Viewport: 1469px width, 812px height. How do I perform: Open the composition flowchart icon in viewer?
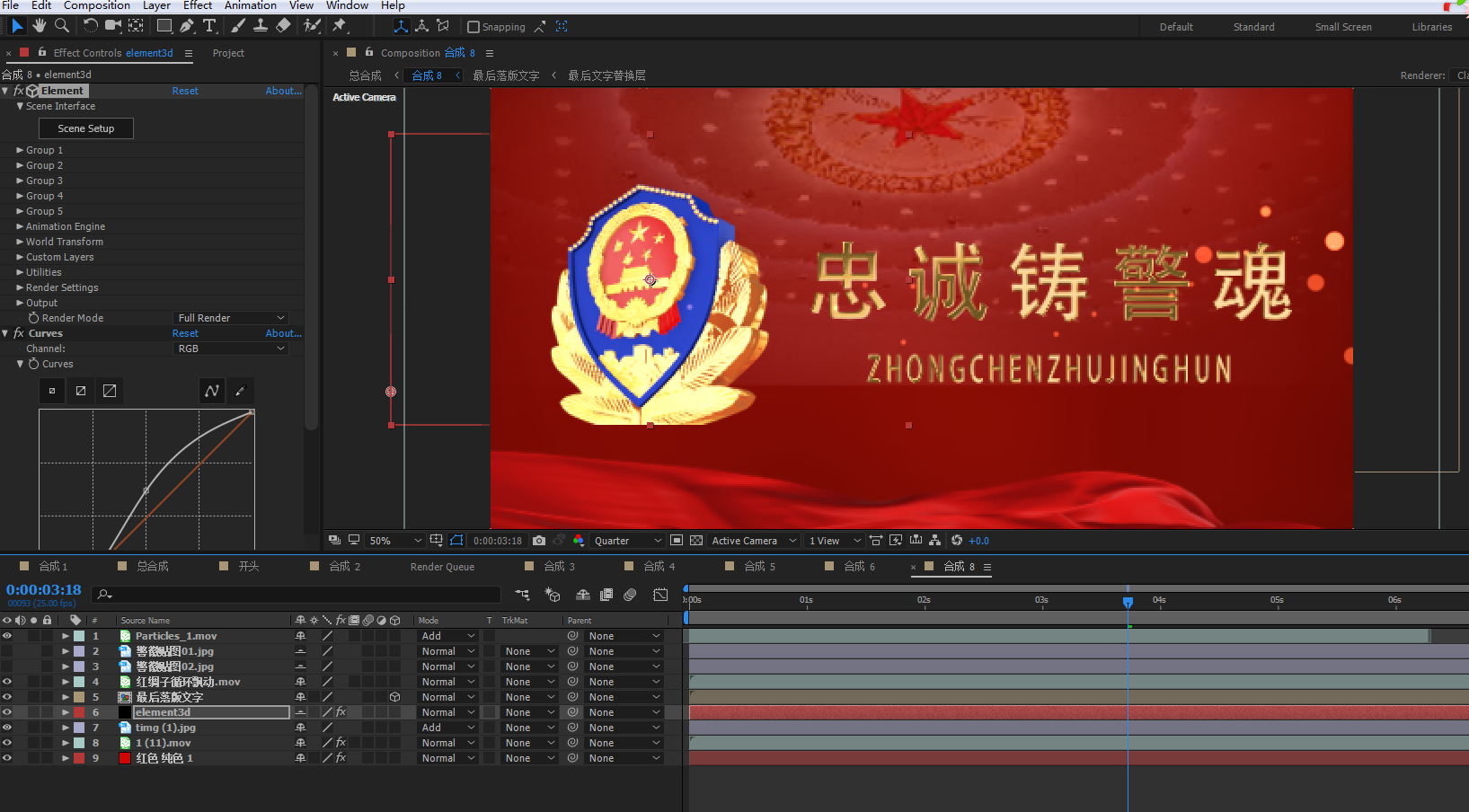click(x=934, y=541)
